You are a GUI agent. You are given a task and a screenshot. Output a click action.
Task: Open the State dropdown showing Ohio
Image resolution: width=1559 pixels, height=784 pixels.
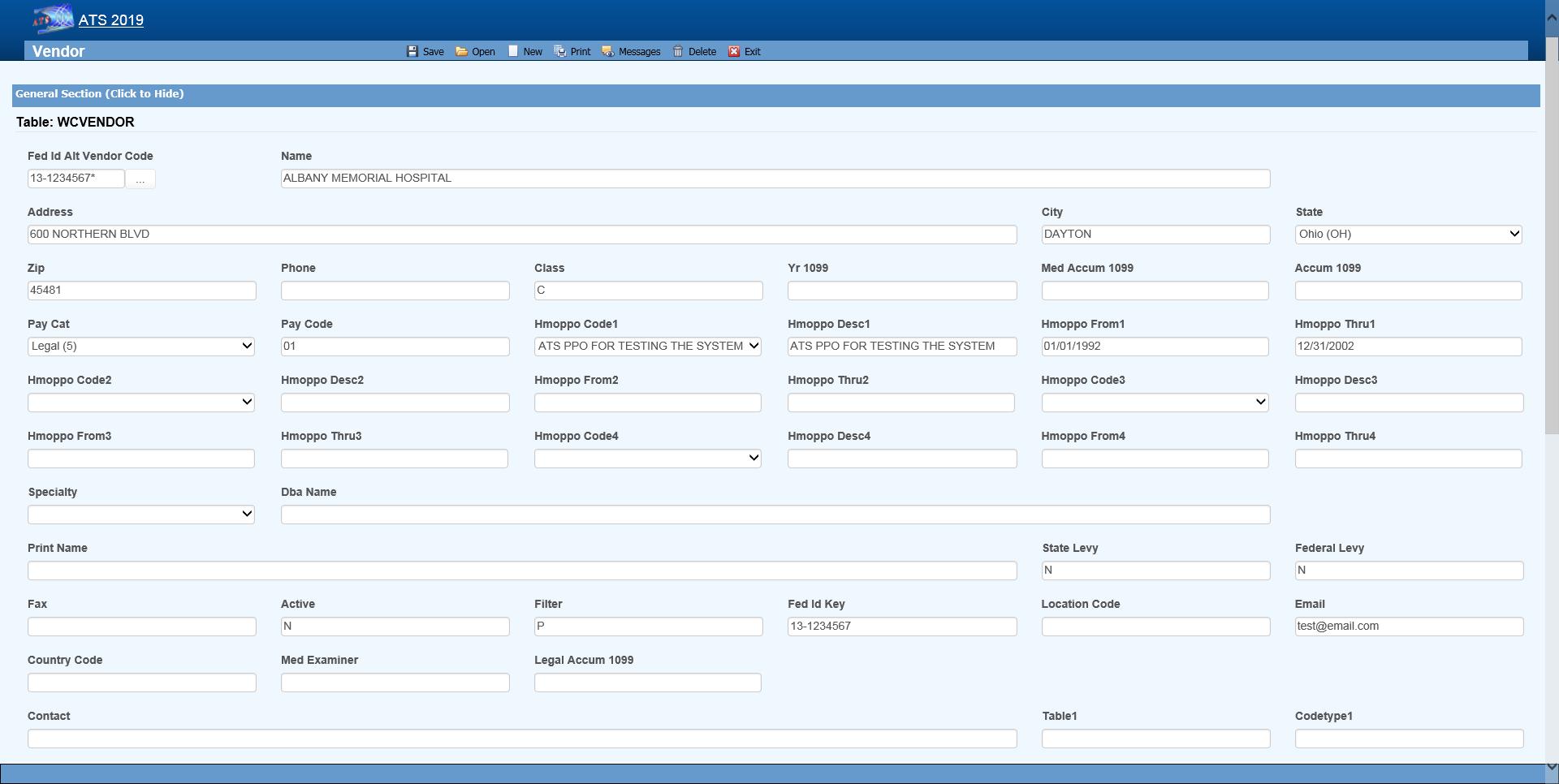pyautogui.click(x=1408, y=234)
